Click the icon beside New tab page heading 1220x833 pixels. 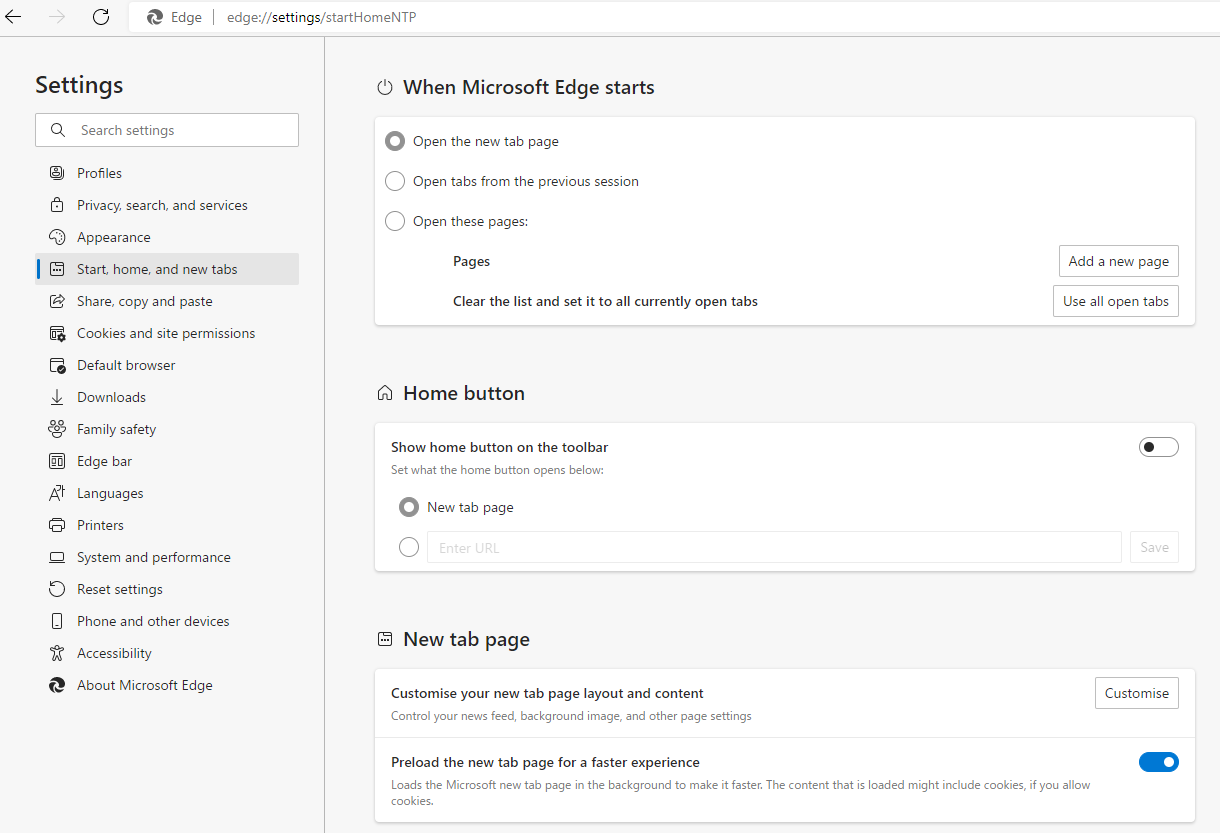385,640
